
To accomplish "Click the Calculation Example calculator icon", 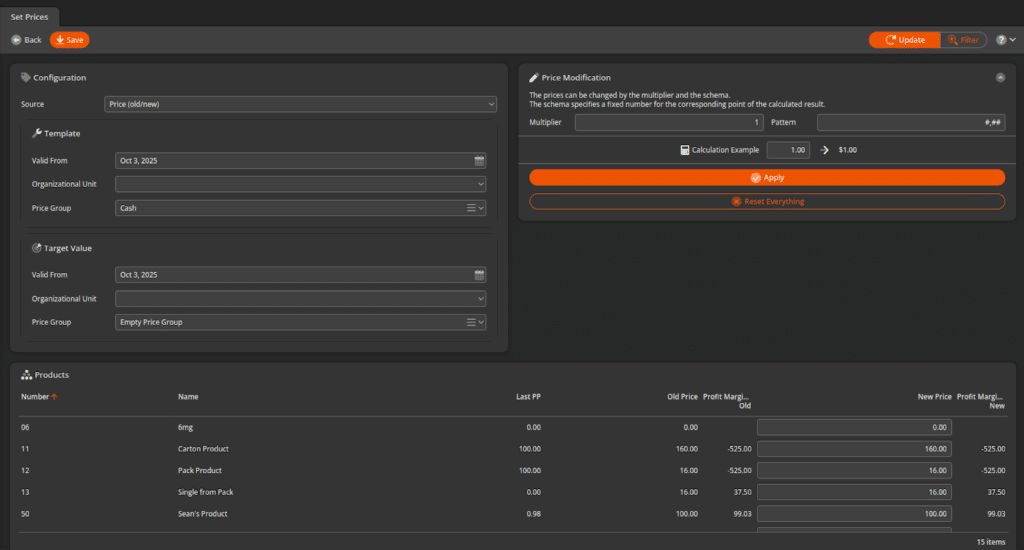I will point(684,150).
